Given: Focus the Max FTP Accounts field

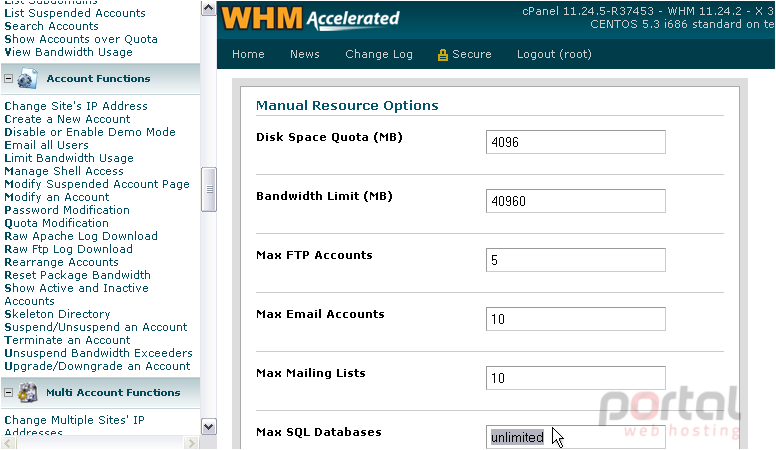Looking at the screenshot, I should coord(576,260).
